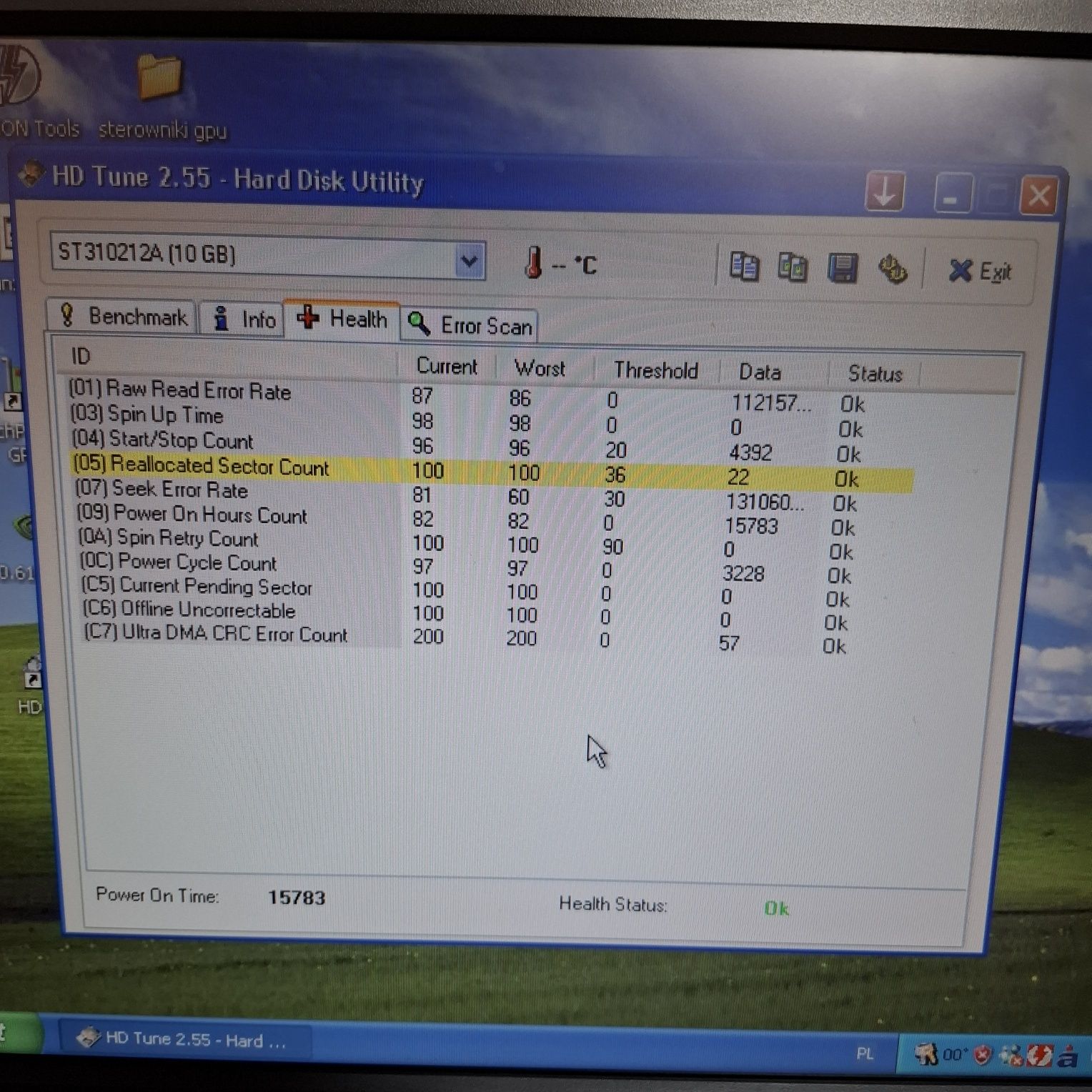This screenshot has width=1092, height=1092.
Task: Click the data value 3228
Action: [743, 573]
